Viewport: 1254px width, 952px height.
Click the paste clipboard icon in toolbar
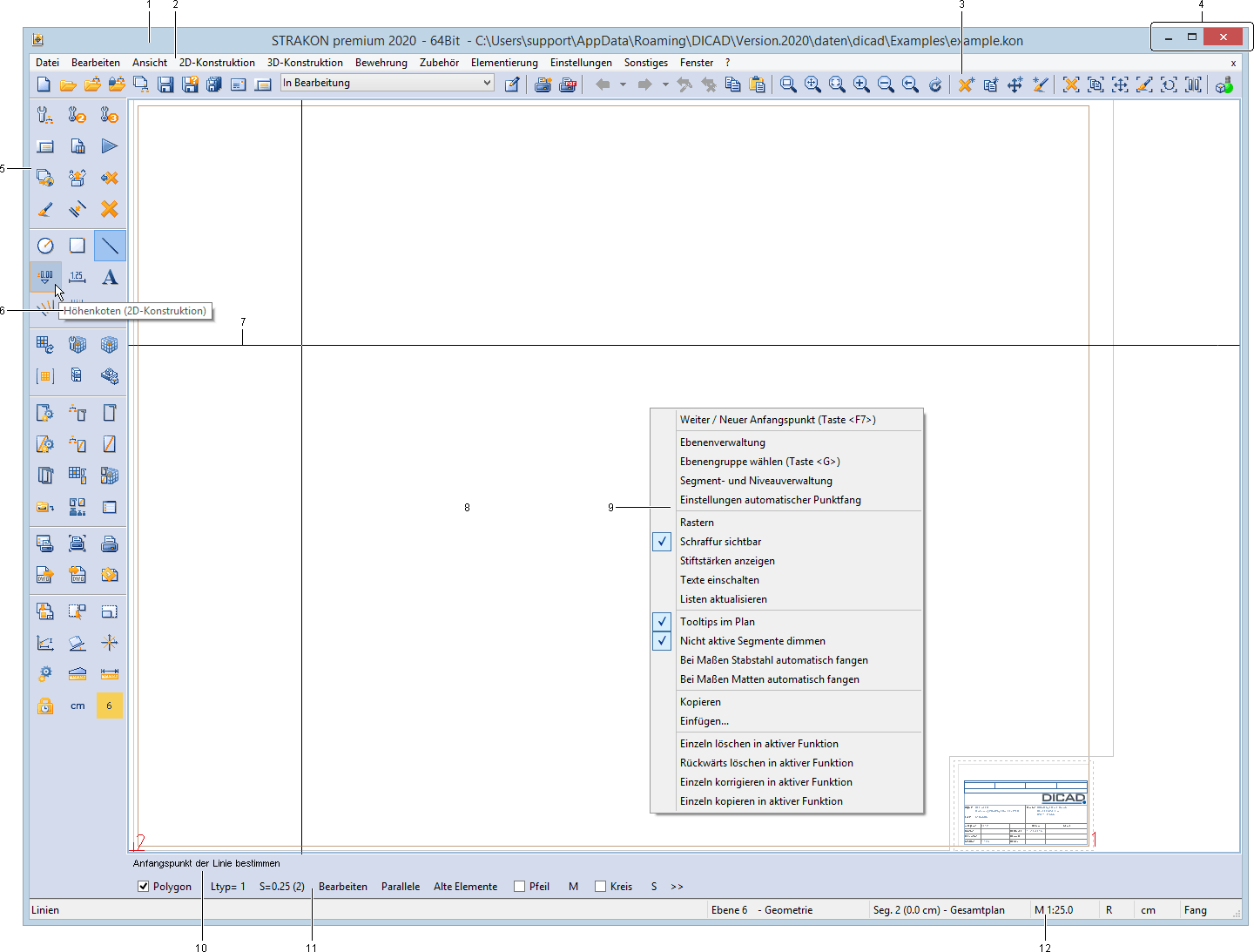click(x=758, y=84)
